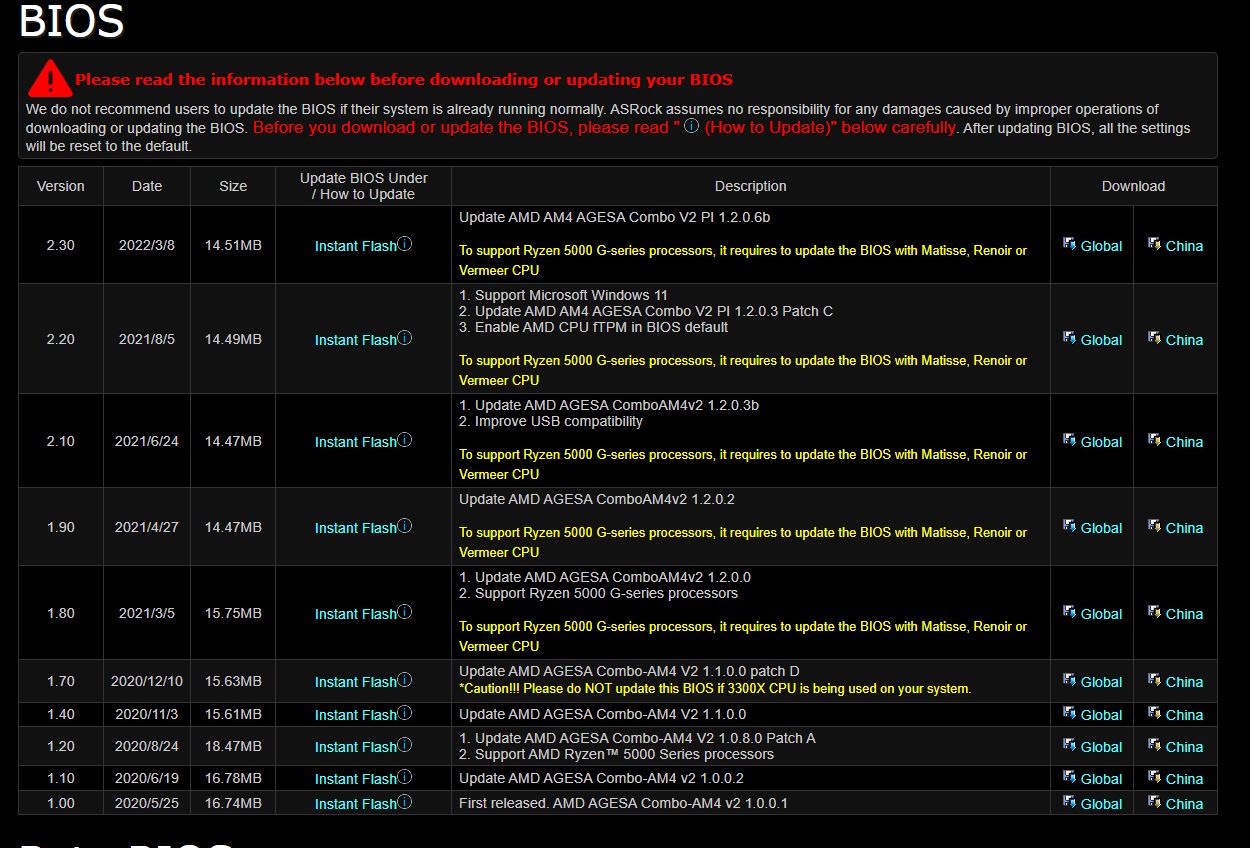Download Global BIOS version 2.20
Screen dimensions: 1250x848
[1101, 340]
